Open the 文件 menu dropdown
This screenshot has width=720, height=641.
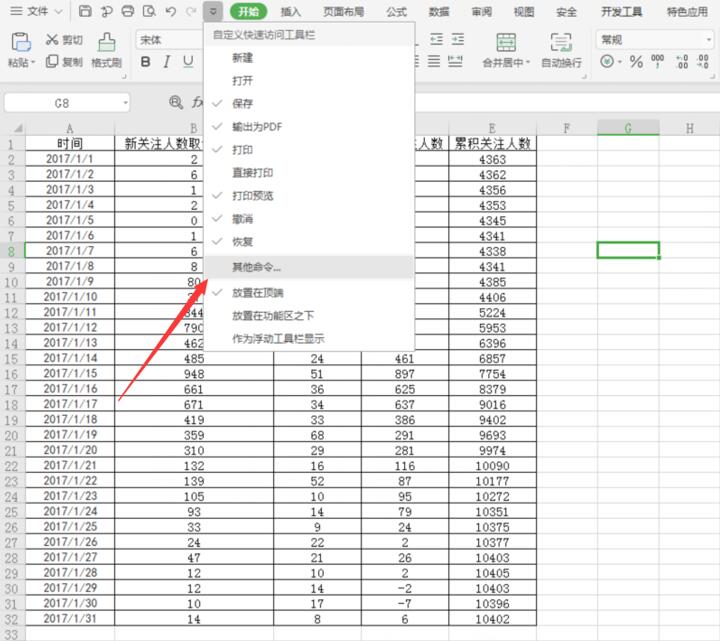pos(36,11)
